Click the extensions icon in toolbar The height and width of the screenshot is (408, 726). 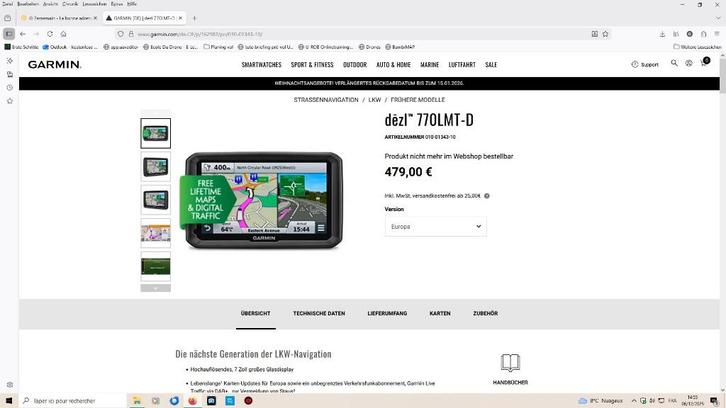[703, 34]
